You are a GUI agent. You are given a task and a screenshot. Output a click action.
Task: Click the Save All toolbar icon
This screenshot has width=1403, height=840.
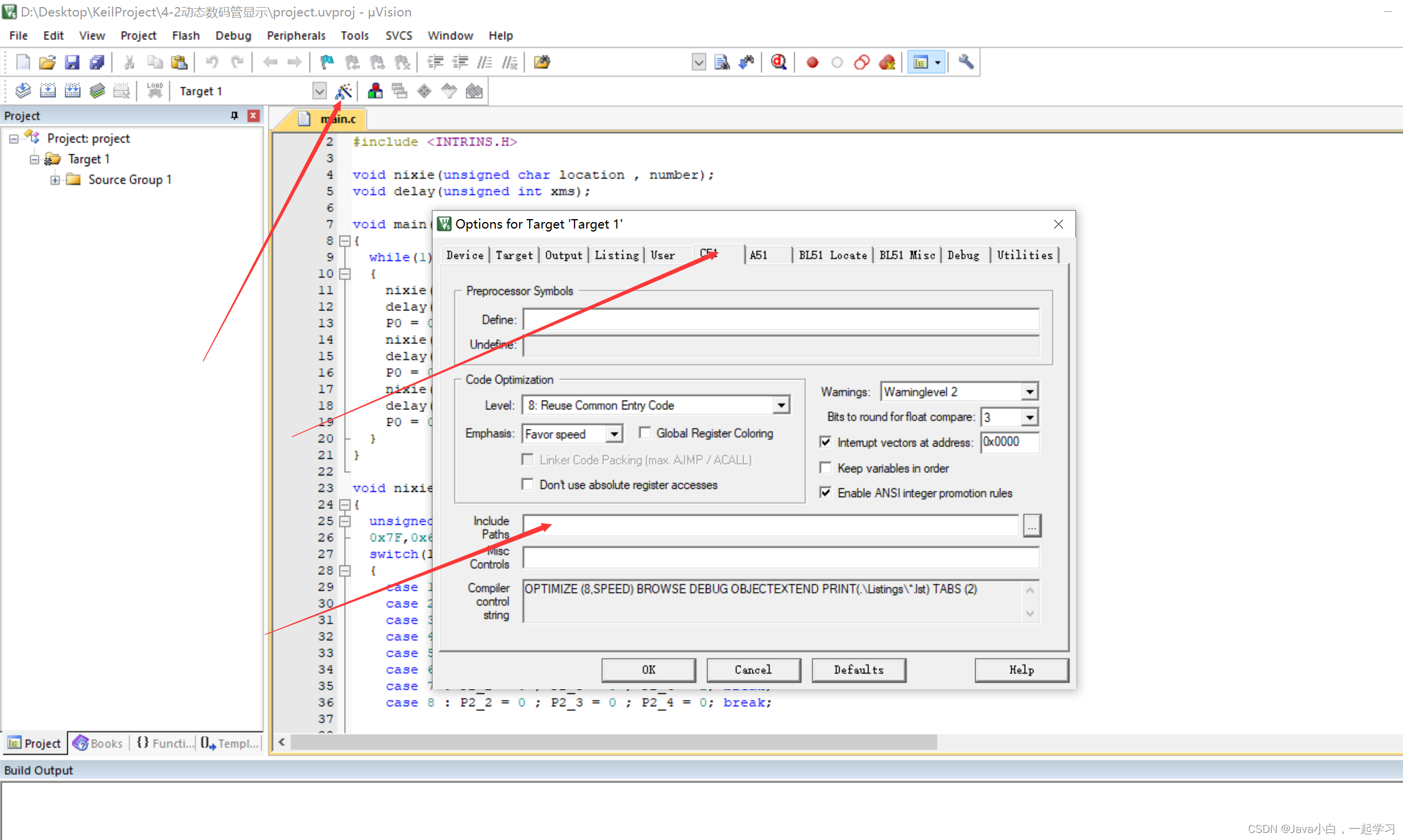tap(97, 62)
